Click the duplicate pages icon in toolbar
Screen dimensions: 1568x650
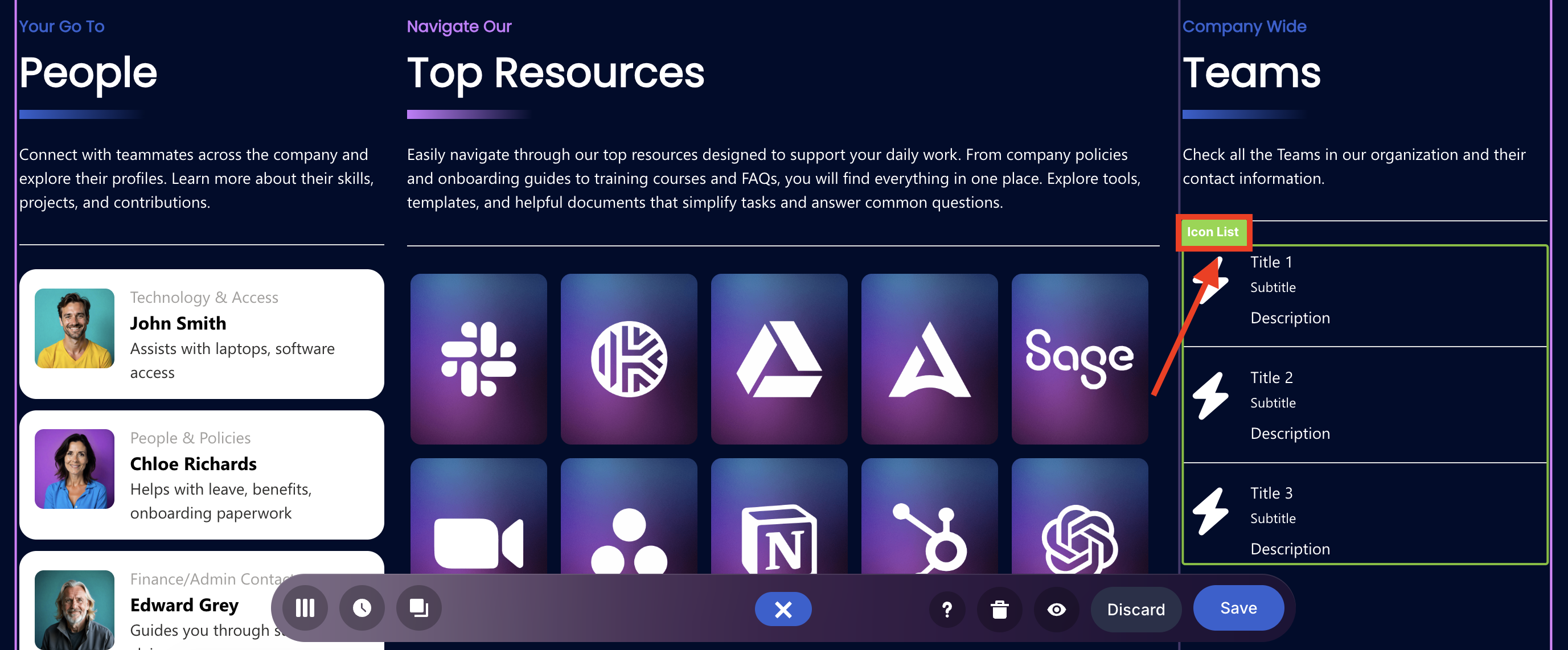click(419, 608)
